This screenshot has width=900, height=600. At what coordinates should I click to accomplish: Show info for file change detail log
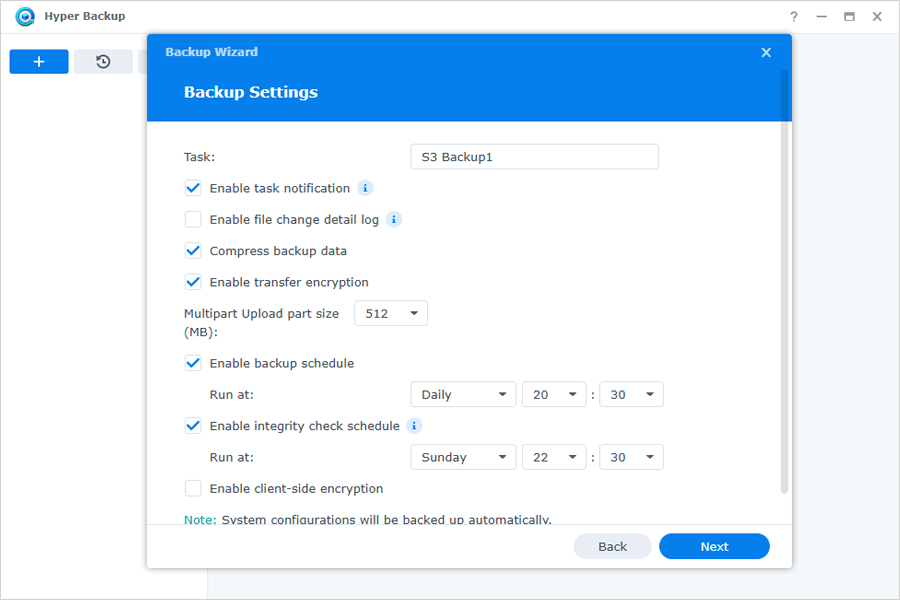[x=394, y=219]
